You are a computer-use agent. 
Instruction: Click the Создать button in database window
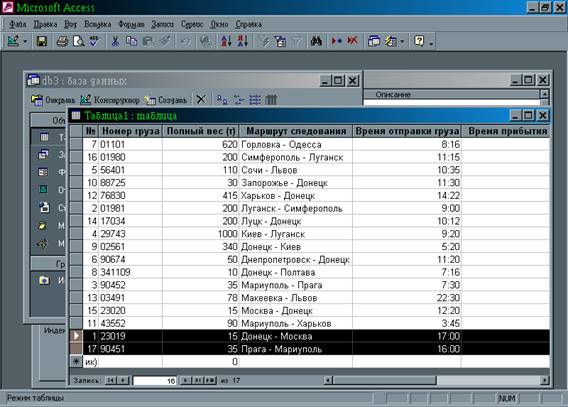coord(166,100)
